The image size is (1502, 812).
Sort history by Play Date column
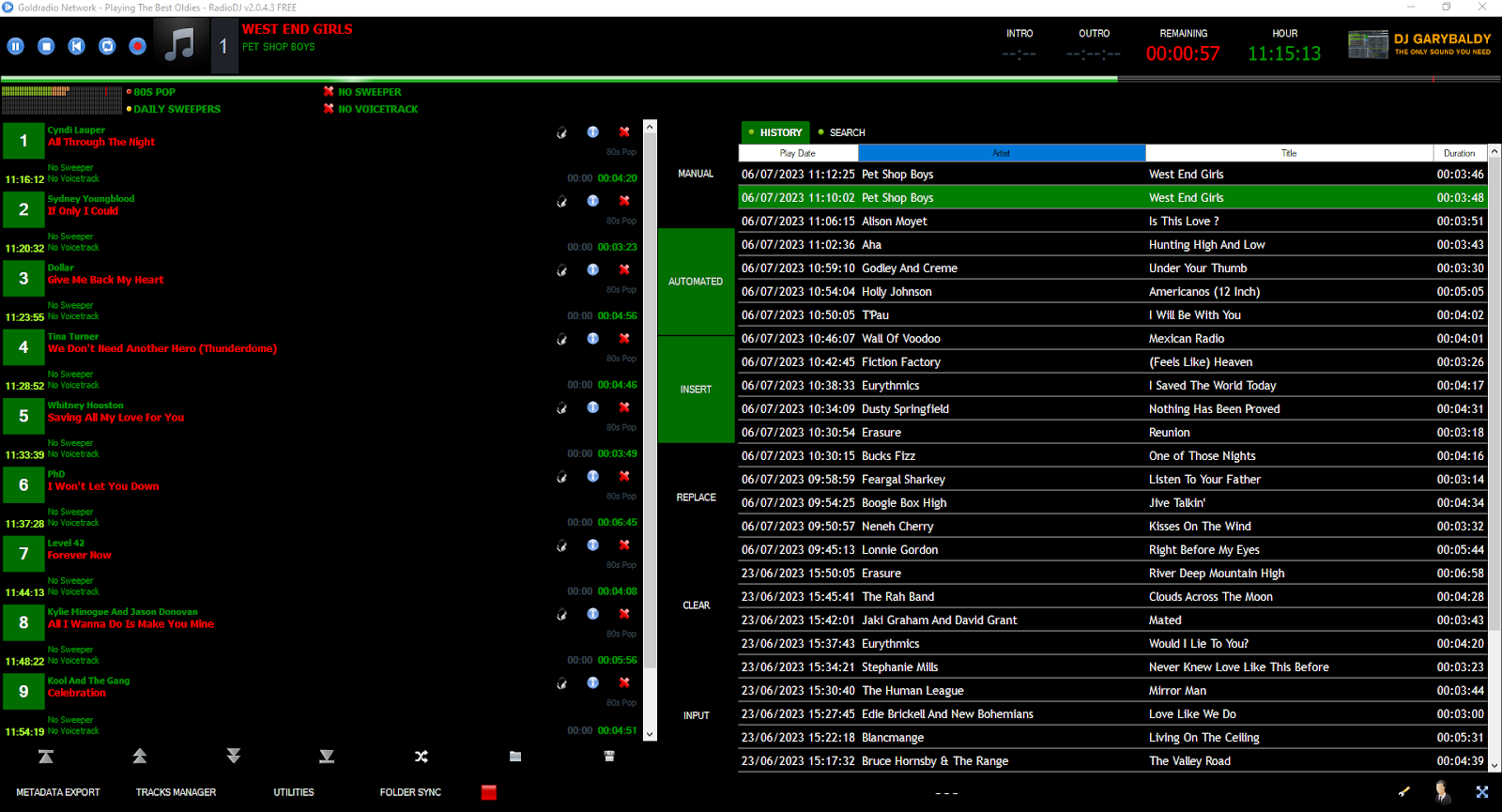798,153
